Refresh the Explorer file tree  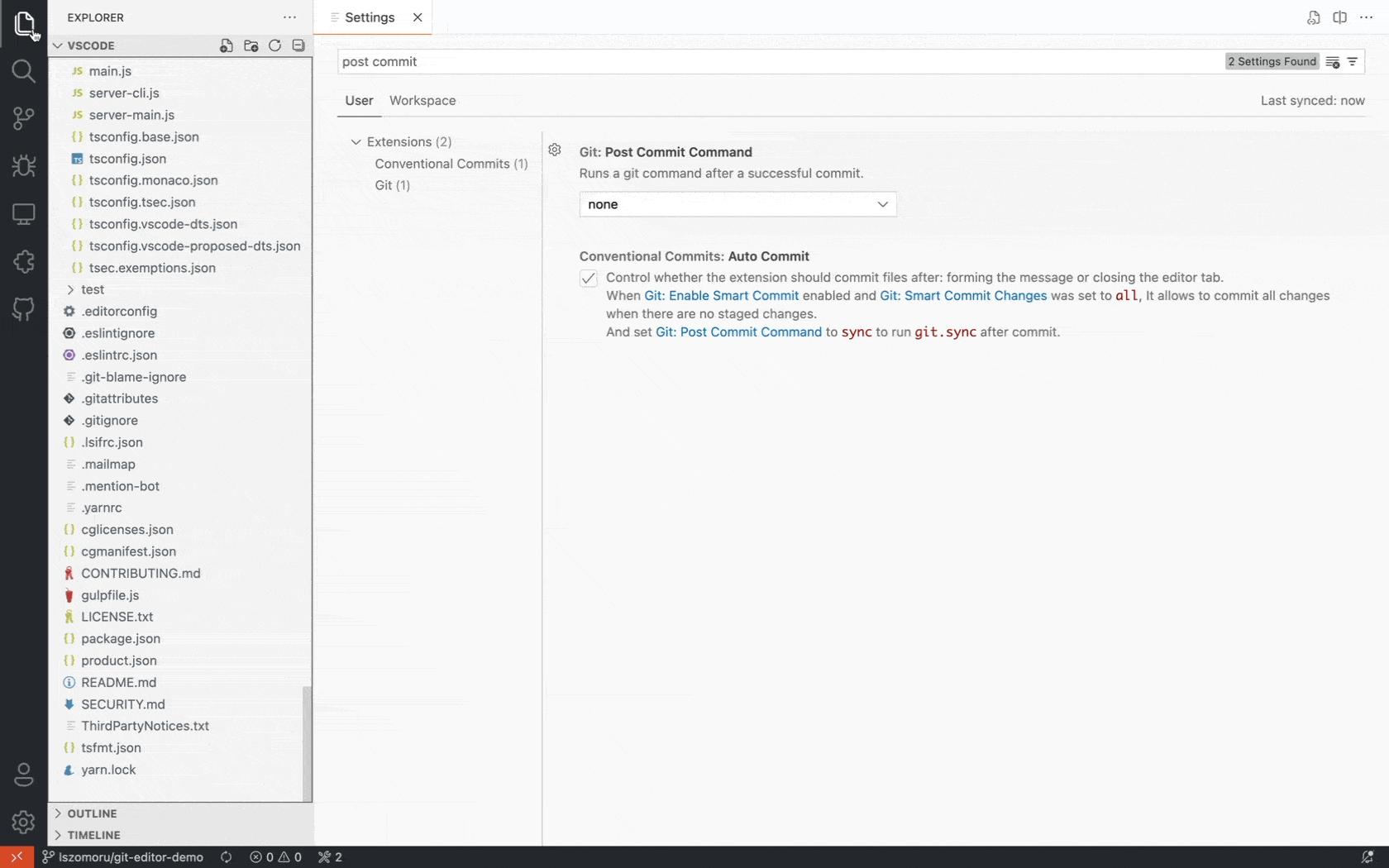coord(274,45)
